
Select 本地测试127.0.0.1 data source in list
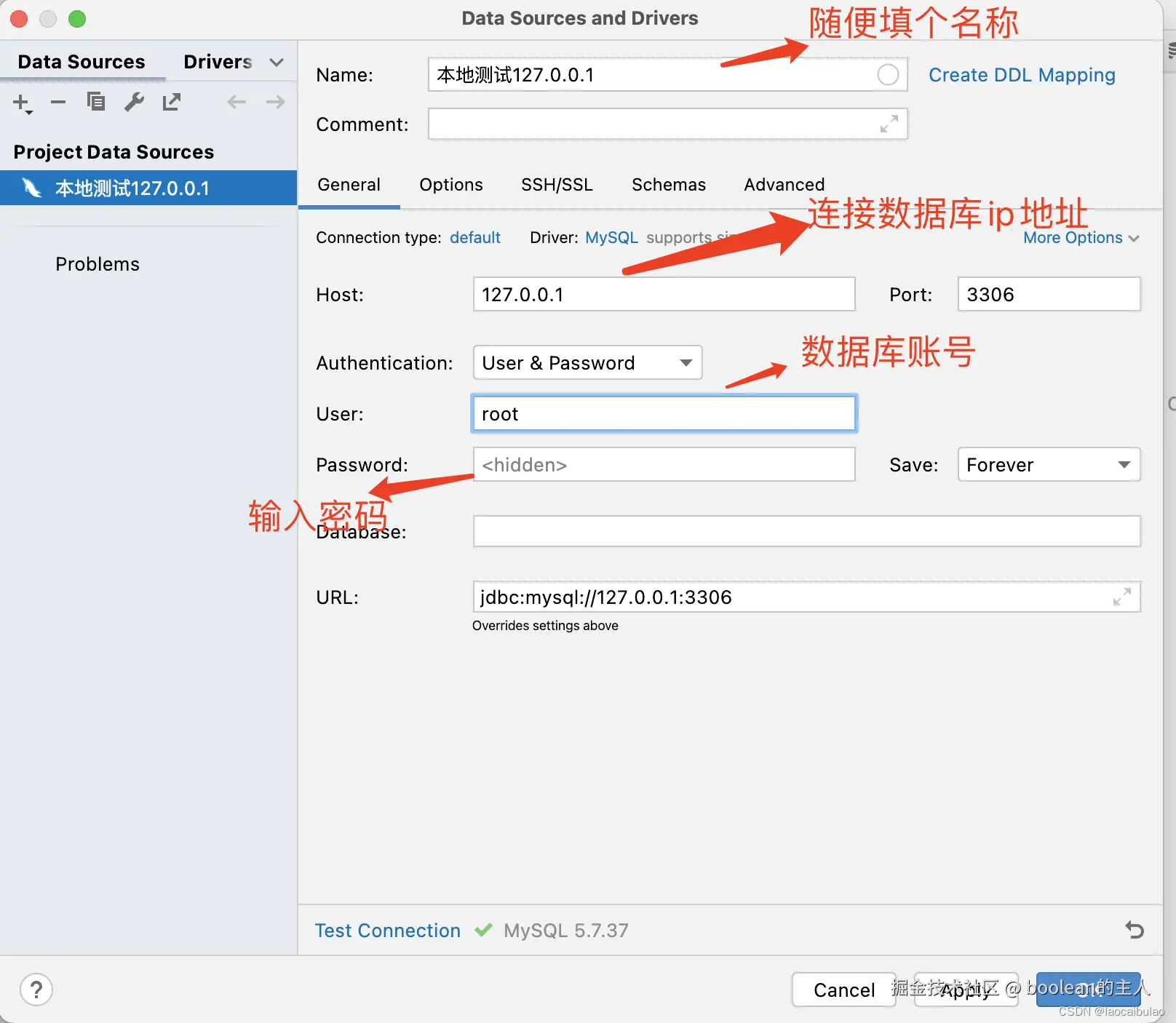tap(148, 188)
